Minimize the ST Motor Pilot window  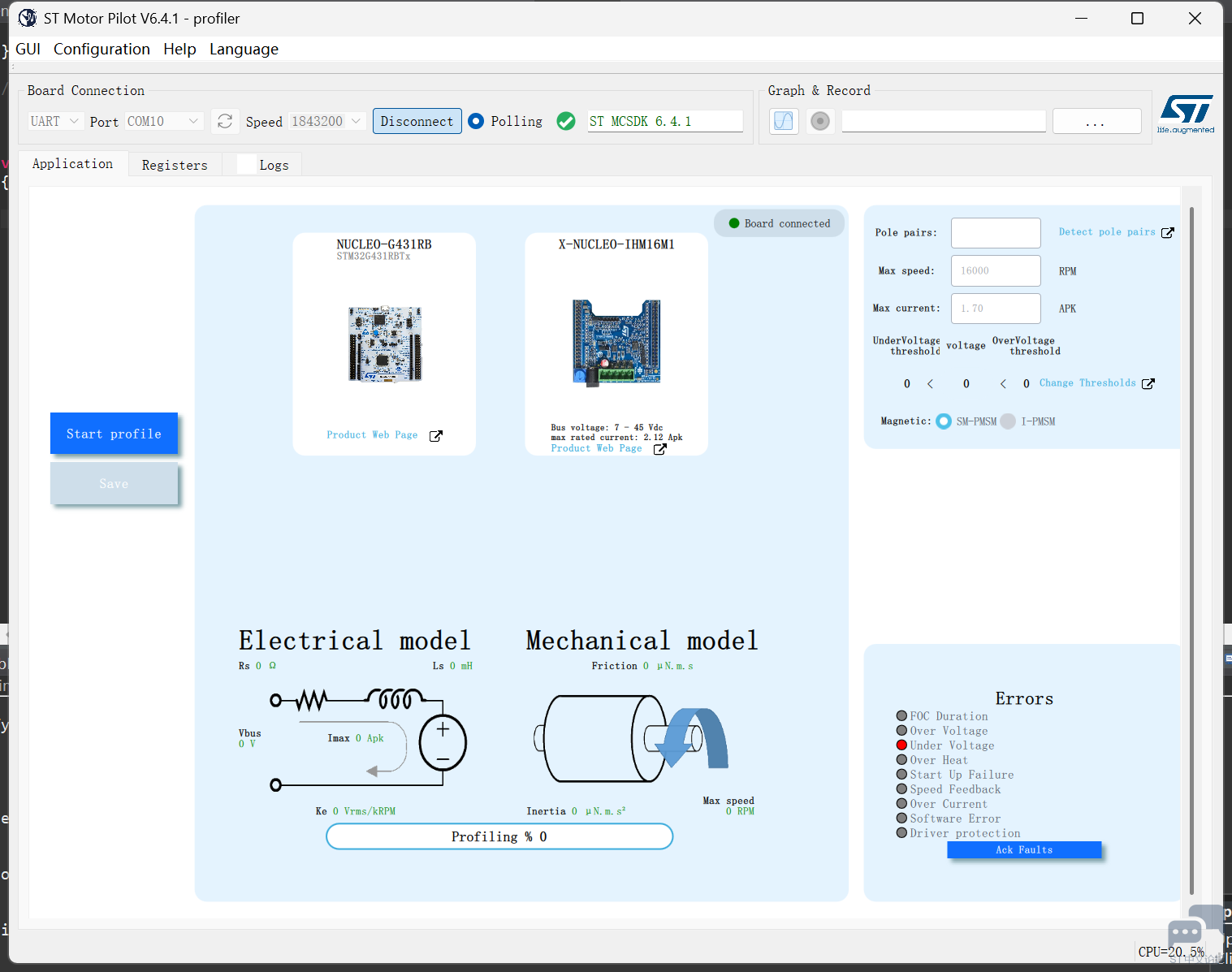point(1081,18)
